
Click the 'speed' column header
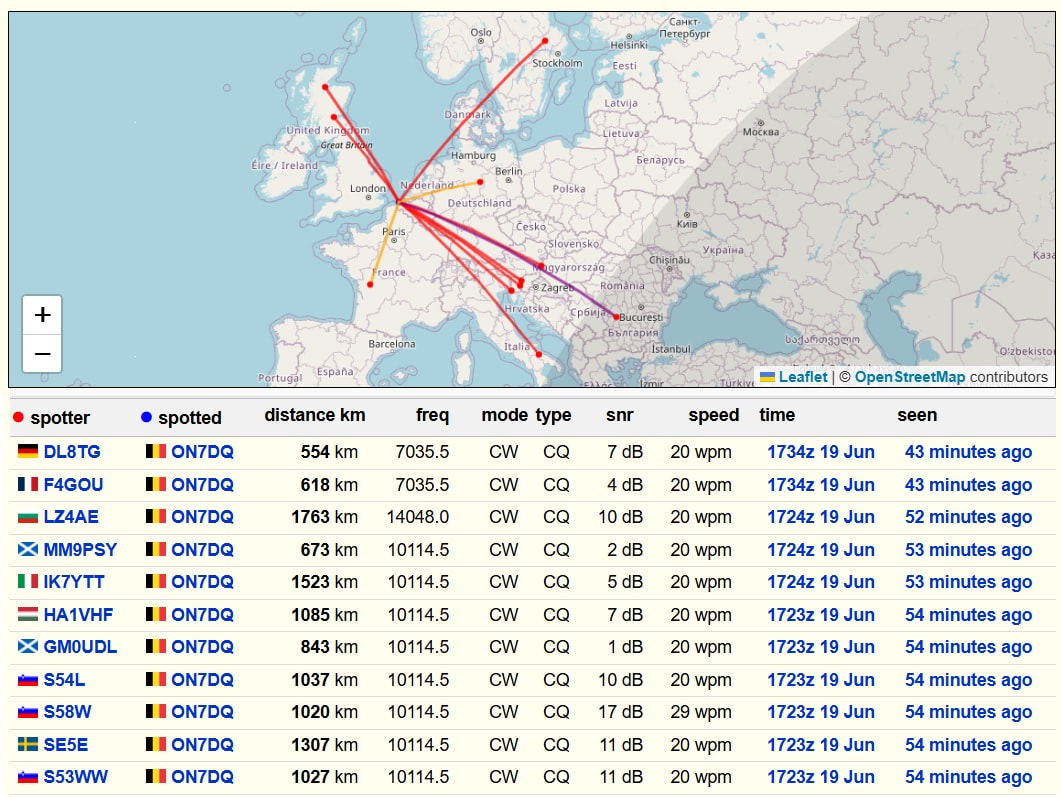[x=713, y=415]
